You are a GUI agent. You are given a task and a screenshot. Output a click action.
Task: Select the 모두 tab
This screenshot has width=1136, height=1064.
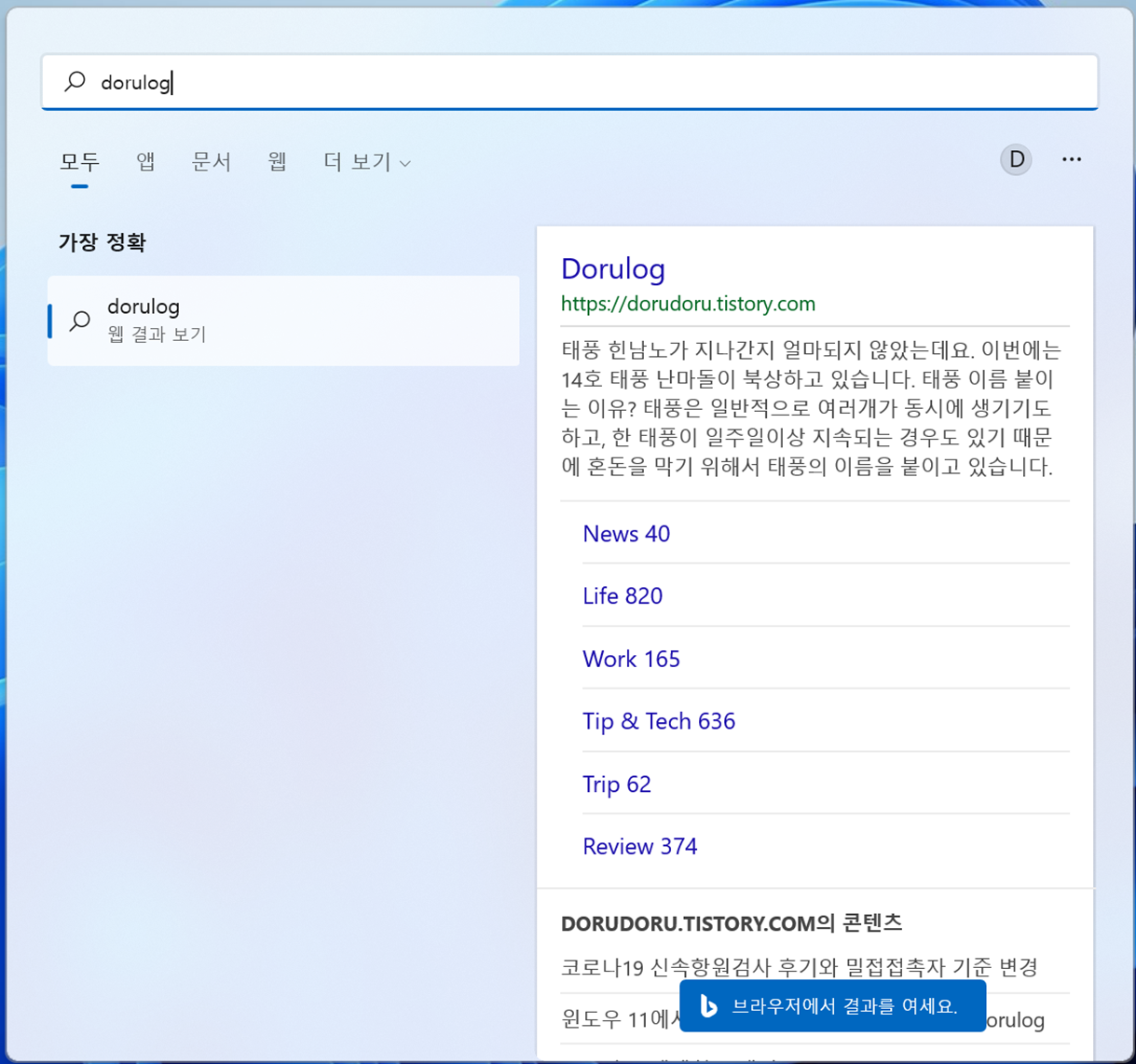coord(79,162)
